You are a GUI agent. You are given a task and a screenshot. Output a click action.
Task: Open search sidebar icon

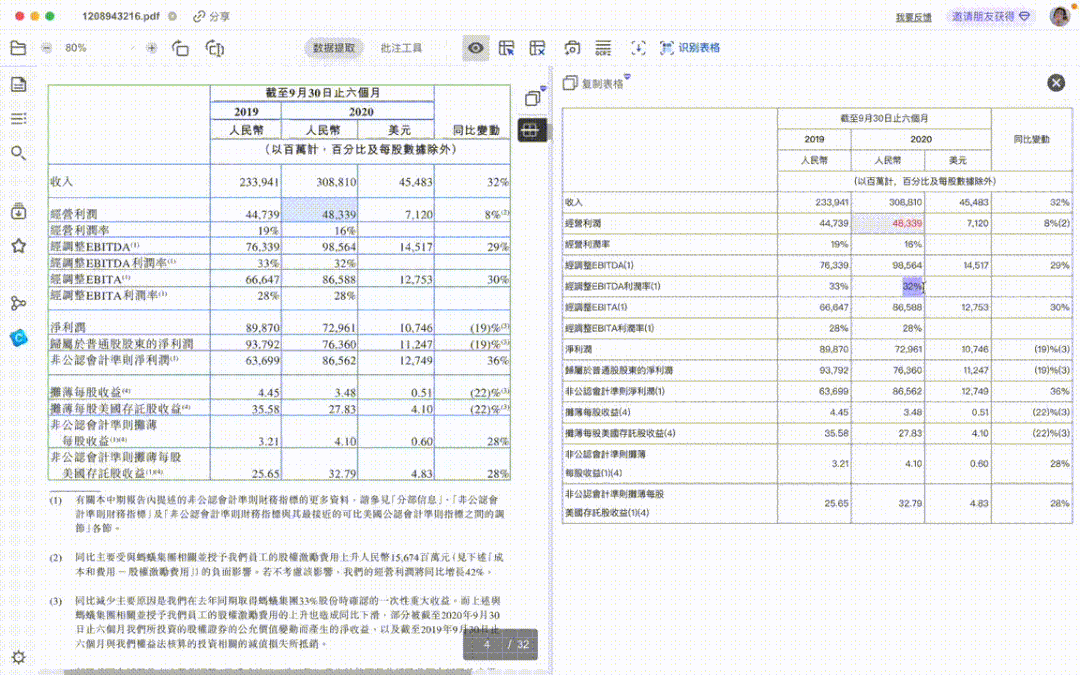point(19,153)
